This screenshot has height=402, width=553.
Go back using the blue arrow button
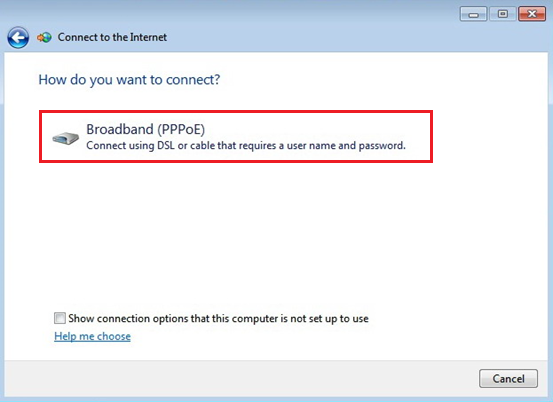coord(18,37)
